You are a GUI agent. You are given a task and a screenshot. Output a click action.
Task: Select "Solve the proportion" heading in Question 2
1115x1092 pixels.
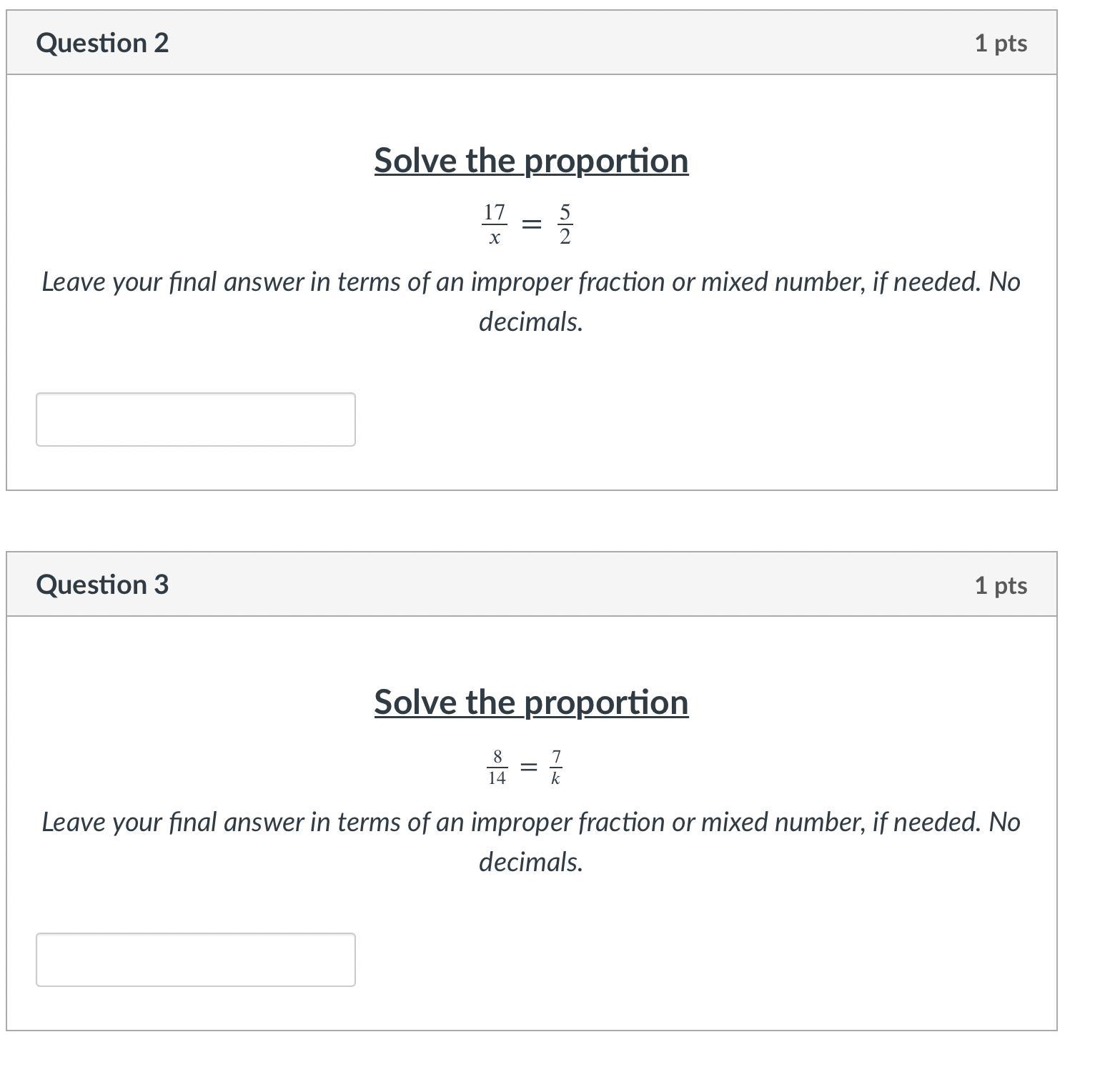tap(531, 160)
